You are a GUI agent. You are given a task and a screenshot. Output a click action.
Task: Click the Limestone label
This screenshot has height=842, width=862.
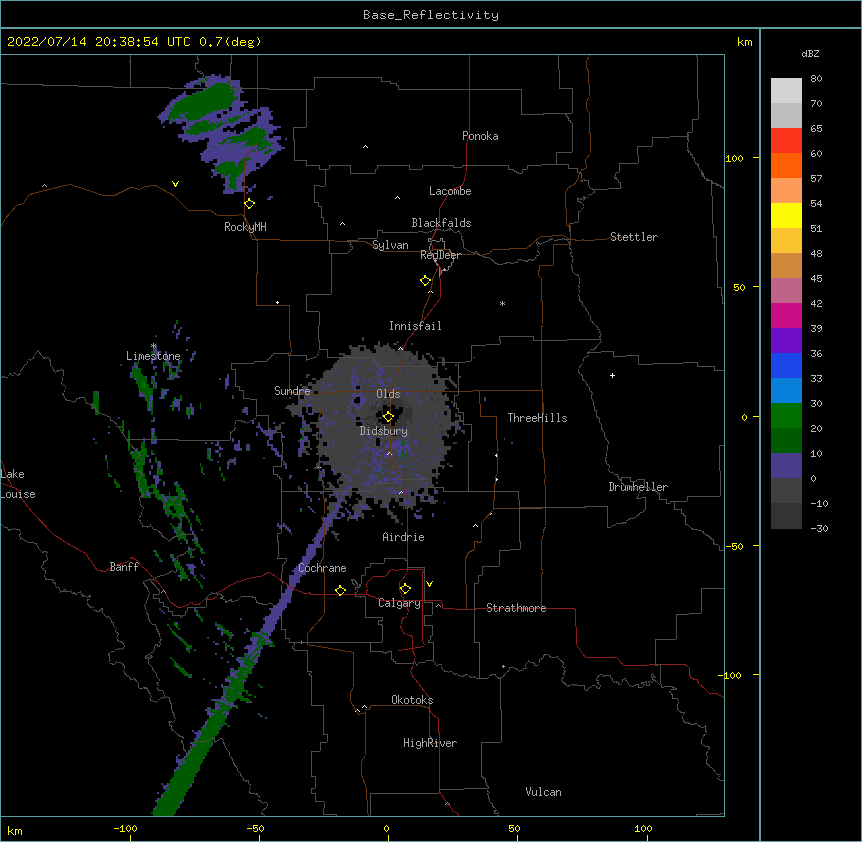coord(153,356)
